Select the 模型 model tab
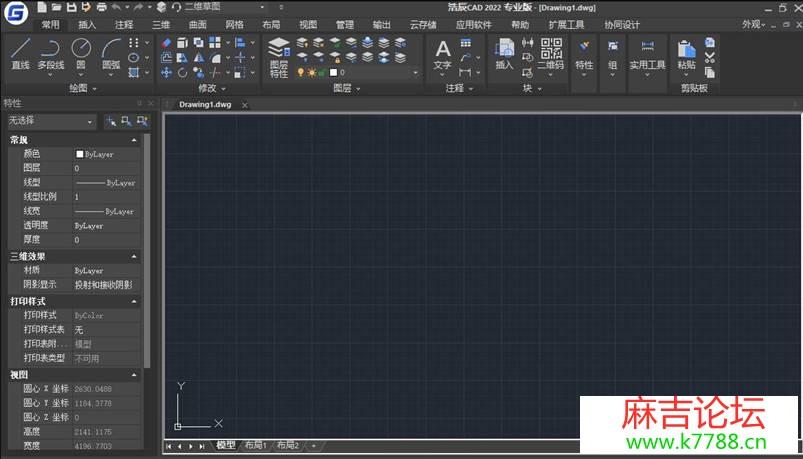Screen dimensions: 803x459 coord(225,445)
